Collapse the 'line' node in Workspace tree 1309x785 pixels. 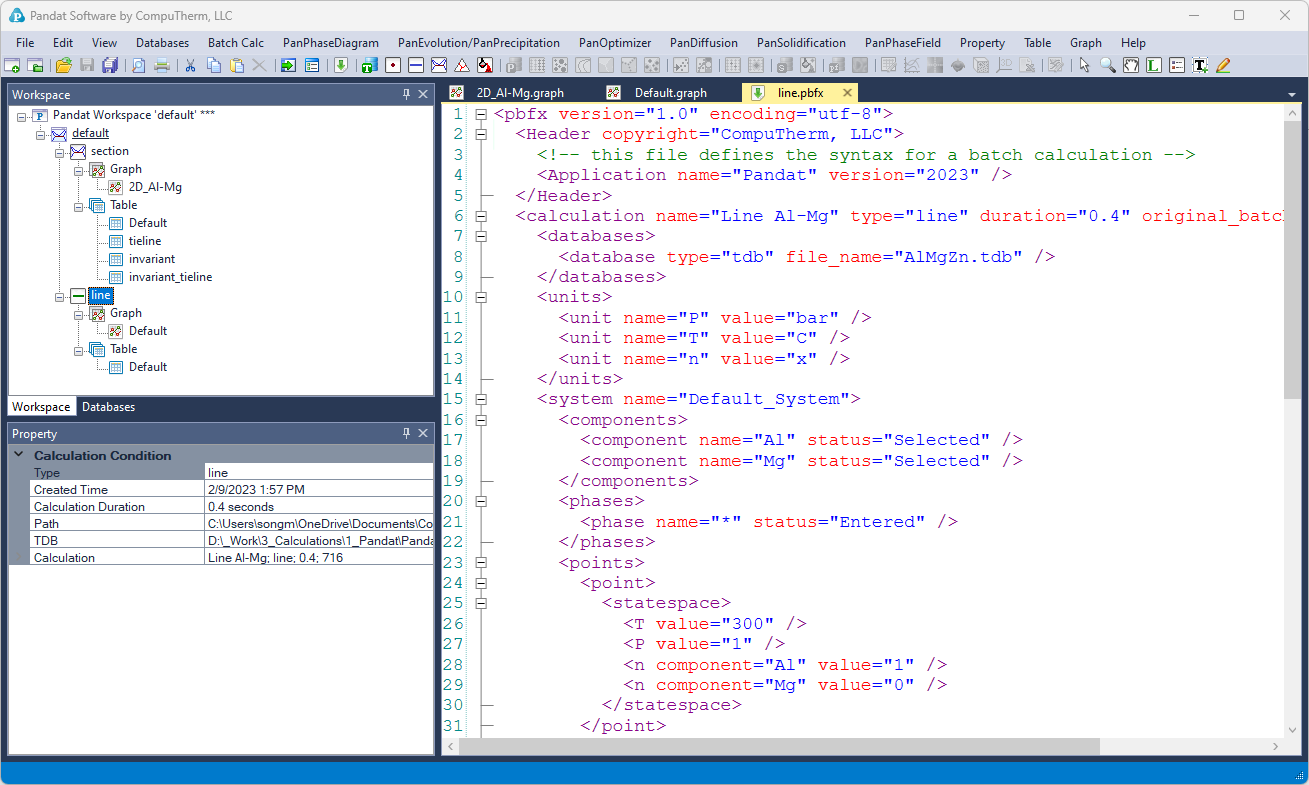pyautogui.click(x=60, y=295)
